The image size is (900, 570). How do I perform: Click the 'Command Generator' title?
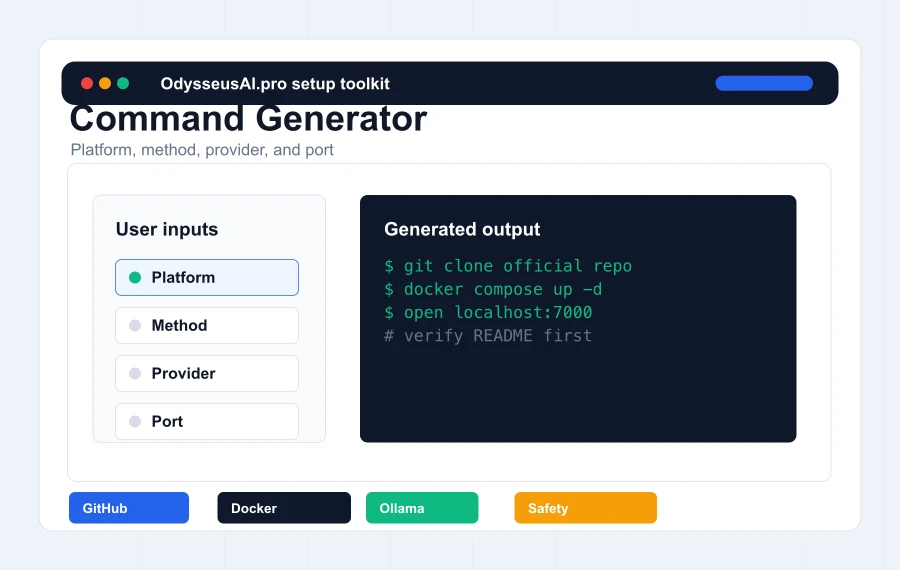[x=248, y=119]
